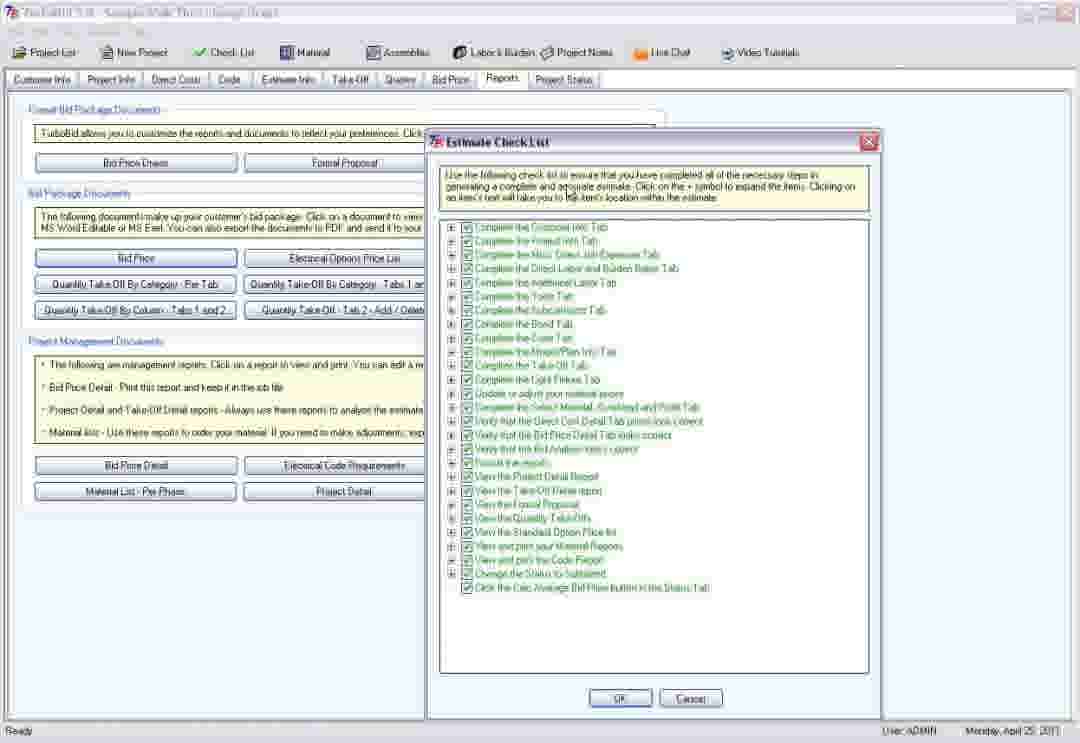Click the New Project toolbar icon
1080x743 pixels.
[x=107, y=52]
